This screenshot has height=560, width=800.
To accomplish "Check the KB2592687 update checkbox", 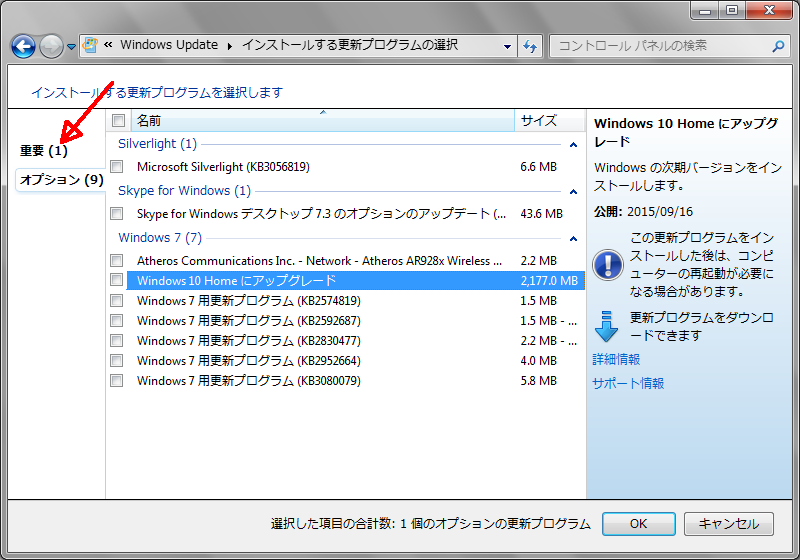I will [117, 320].
